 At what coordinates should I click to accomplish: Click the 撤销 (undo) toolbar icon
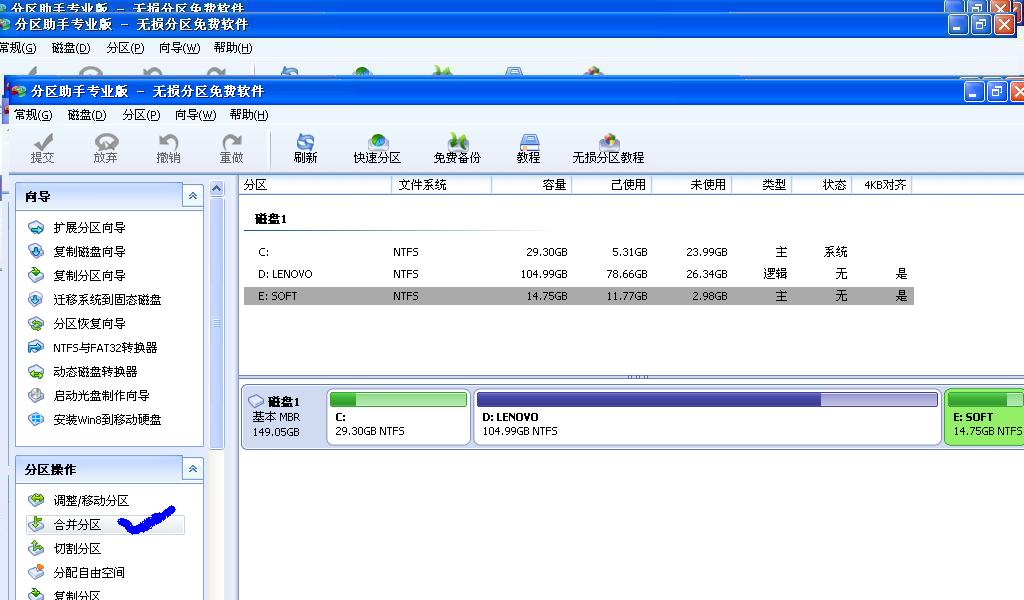point(168,148)
